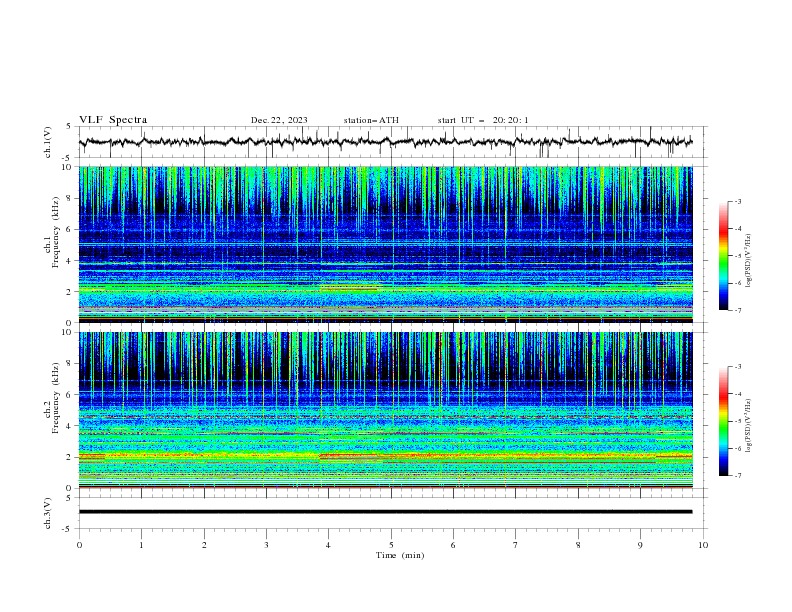Image resolution: width=792 pixels, height=612 pixels.
Task: Click time axis tick label '9'
Action: [640, 545]
